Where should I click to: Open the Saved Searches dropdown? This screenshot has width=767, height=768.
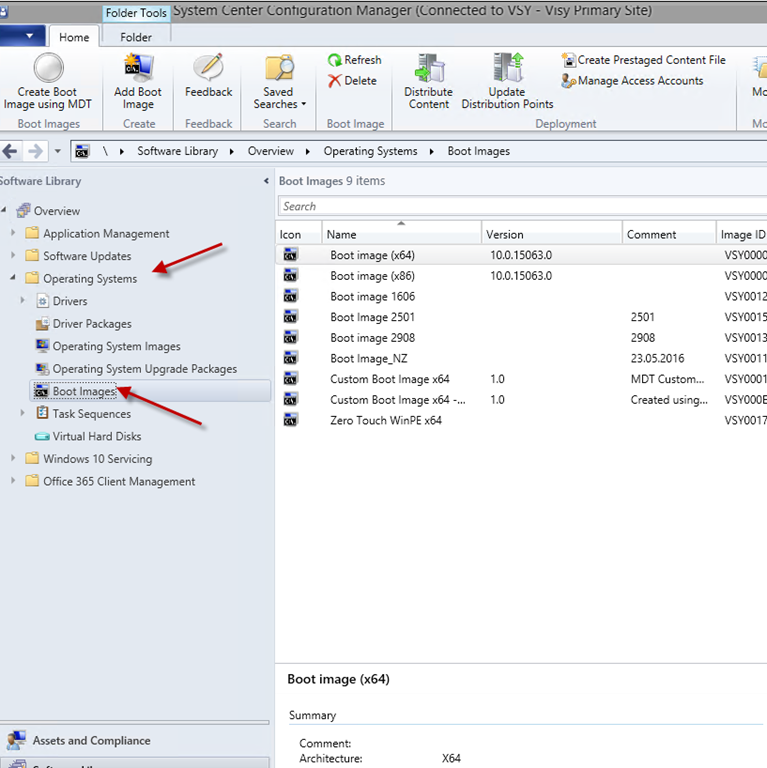(279, 98)
